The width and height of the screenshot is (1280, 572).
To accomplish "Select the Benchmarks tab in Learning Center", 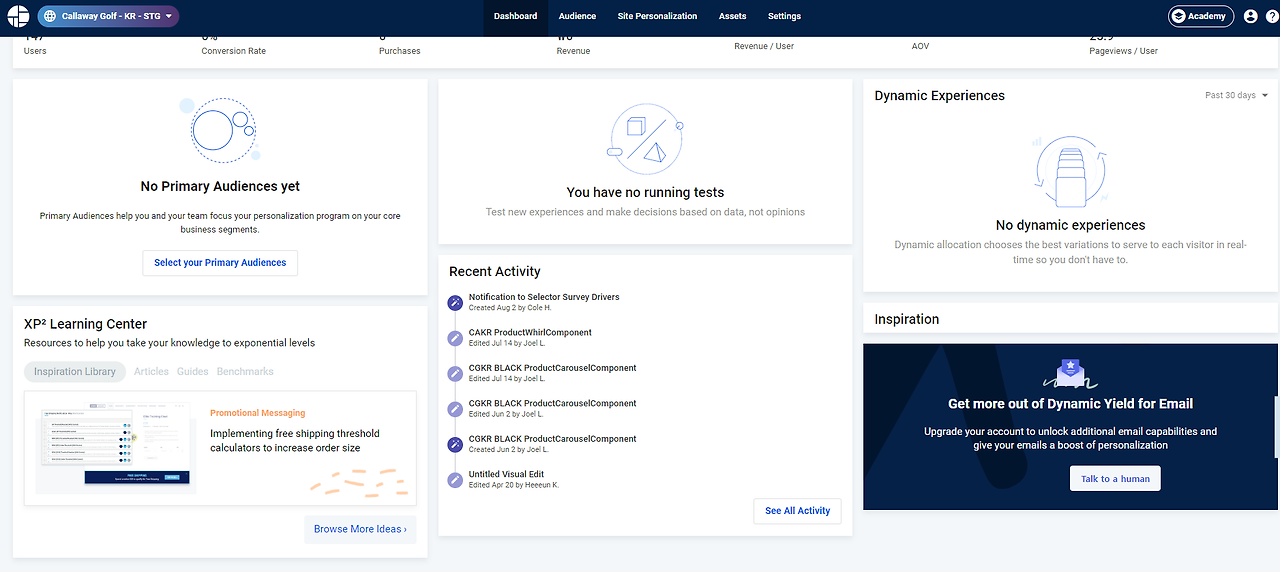I will coord(245,371).
